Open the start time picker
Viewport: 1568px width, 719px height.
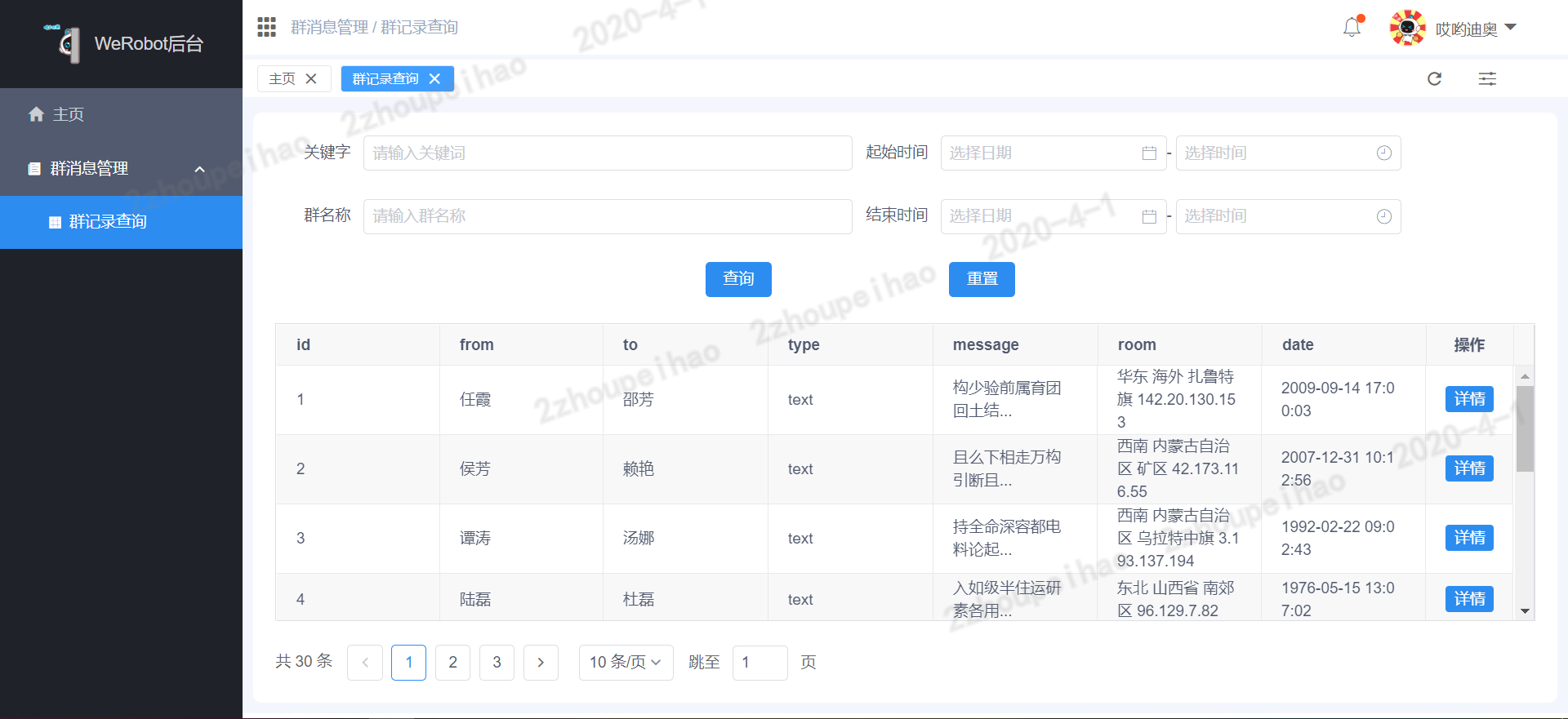1288,153
